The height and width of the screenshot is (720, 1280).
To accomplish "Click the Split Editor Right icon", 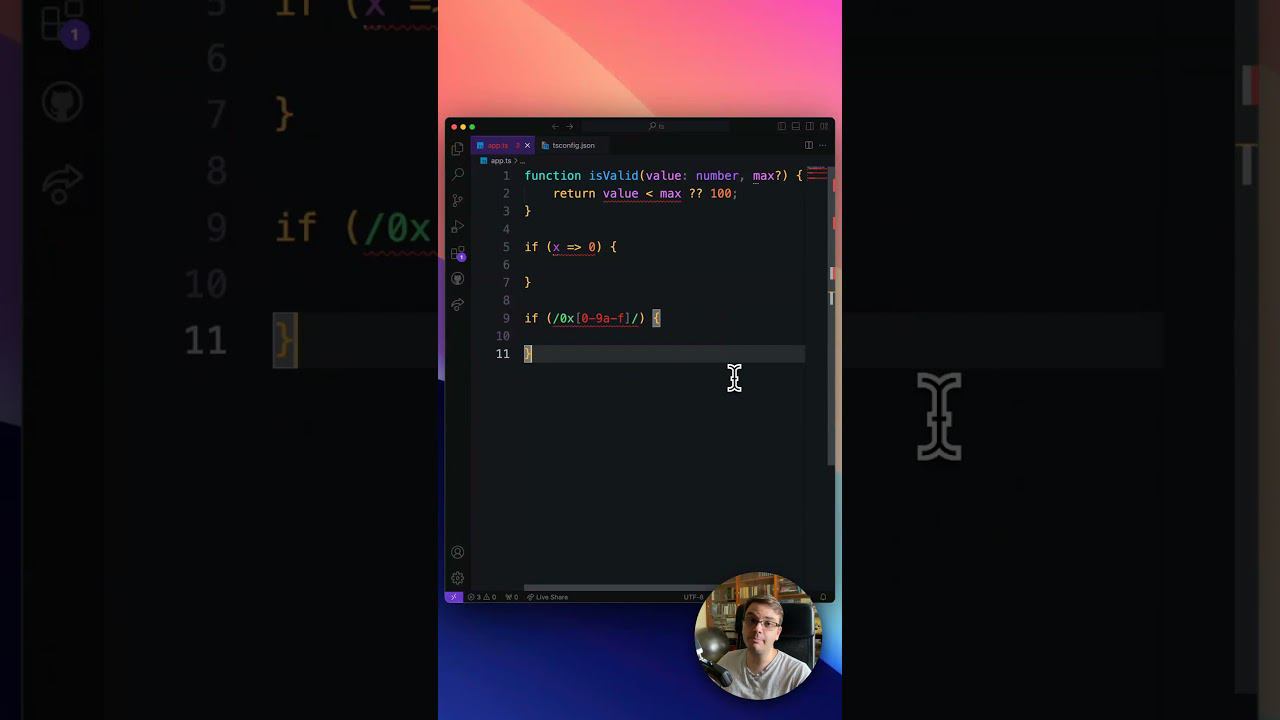I will pyautogui.click(x=809, y=145).
